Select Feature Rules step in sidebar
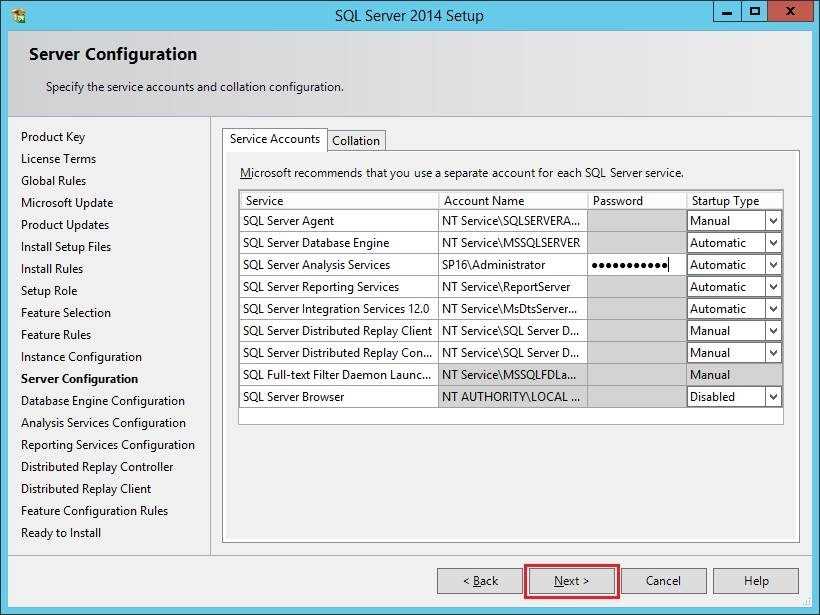Viewport: 820px width, 615px height. [x=56, y=335]
